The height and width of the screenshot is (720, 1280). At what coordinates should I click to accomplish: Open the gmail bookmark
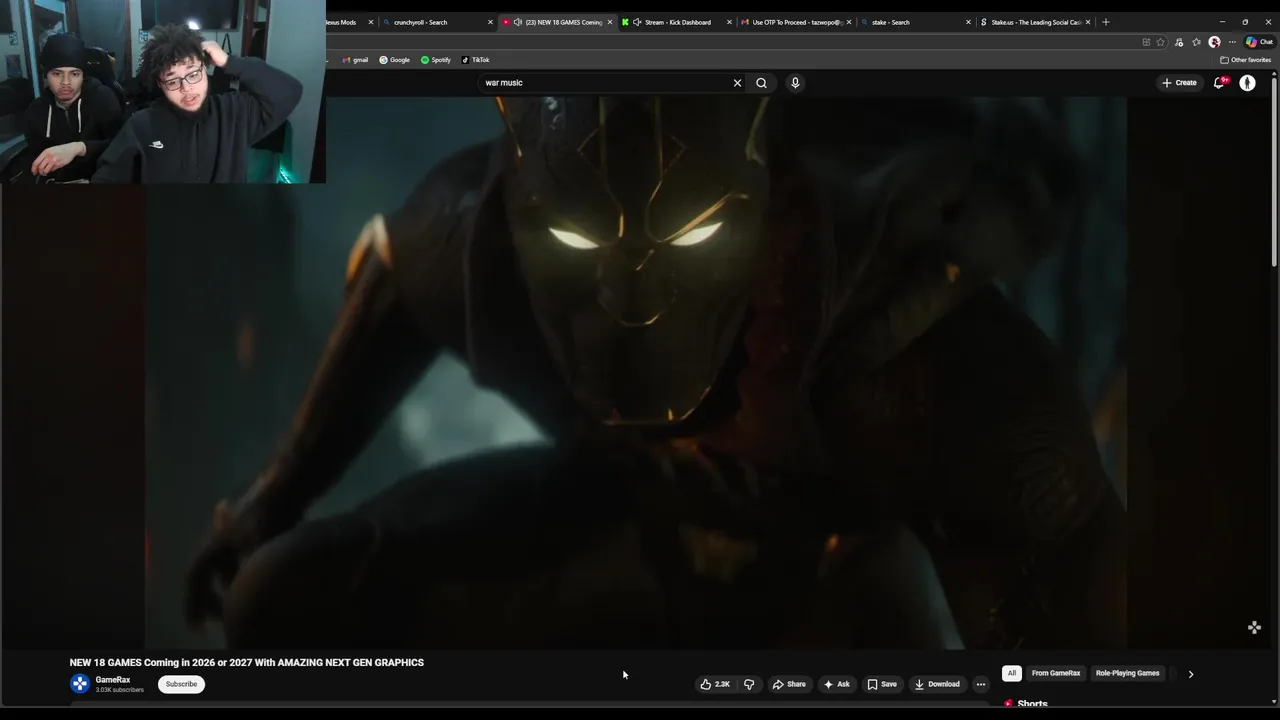pos(355,60)
